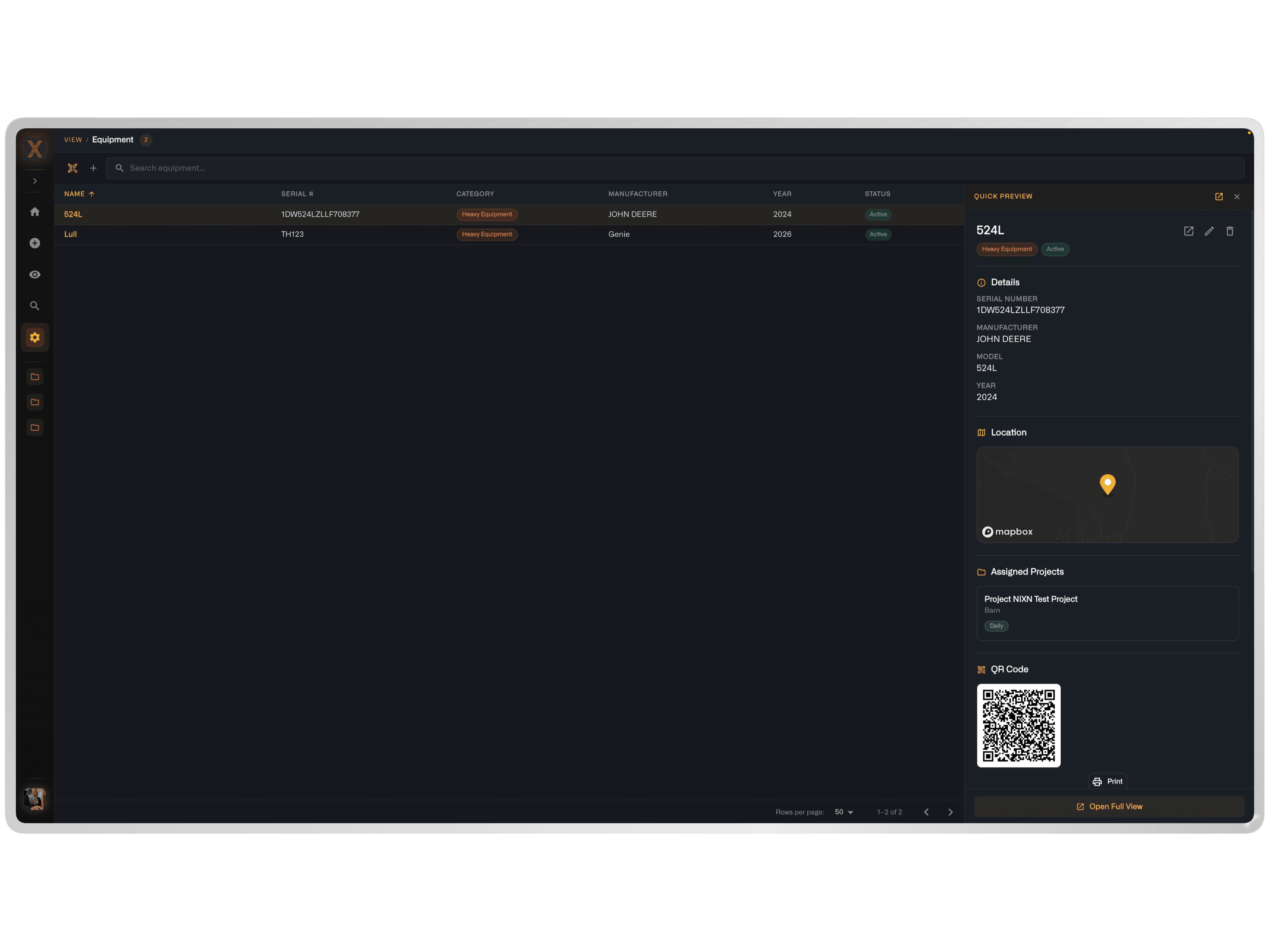The height and width of the screenshot is (952, 1270).
Task: Go to the next table page
Action: [950, 812]
